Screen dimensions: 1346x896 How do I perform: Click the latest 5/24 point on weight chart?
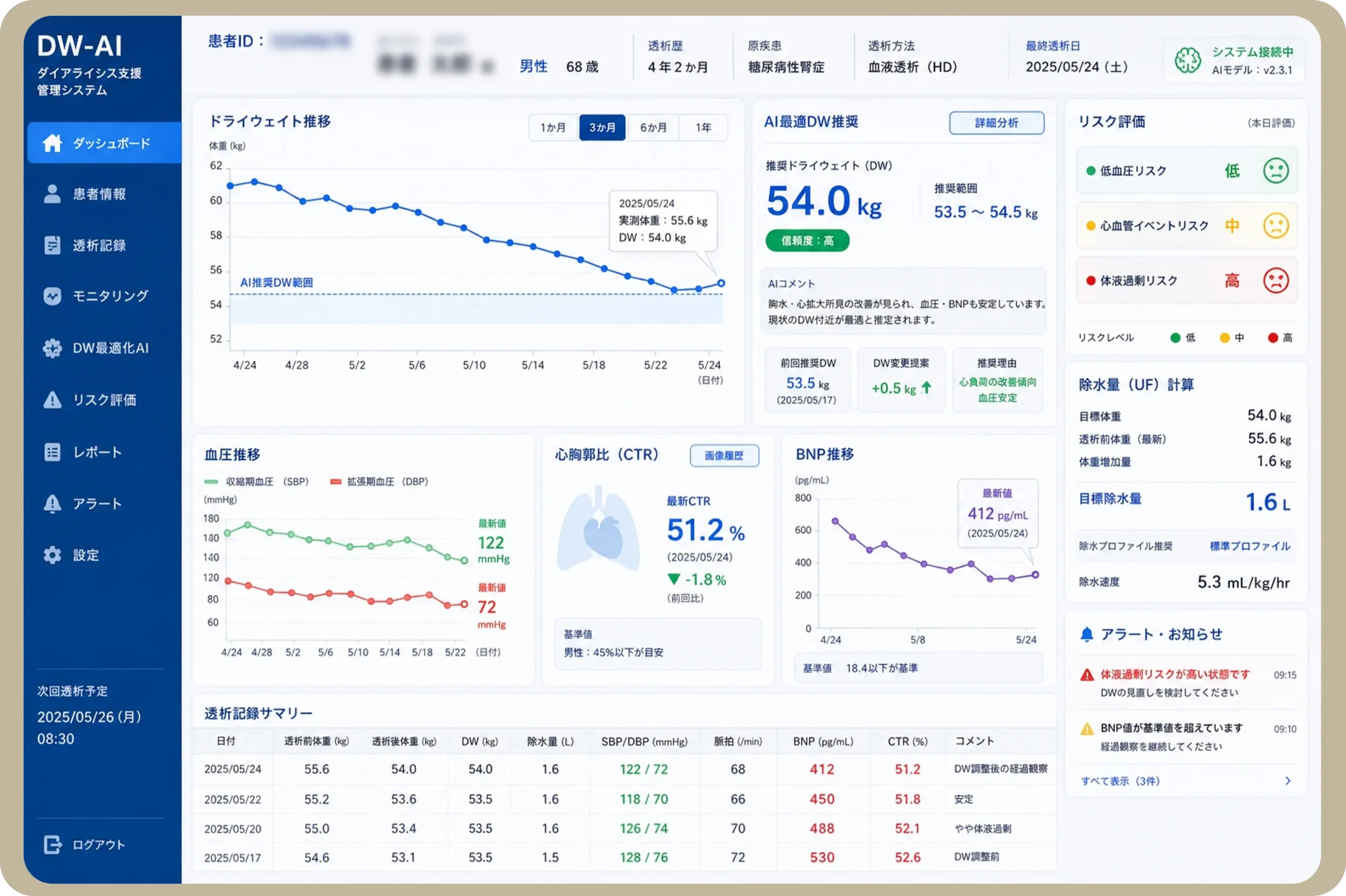pos(721,283)
